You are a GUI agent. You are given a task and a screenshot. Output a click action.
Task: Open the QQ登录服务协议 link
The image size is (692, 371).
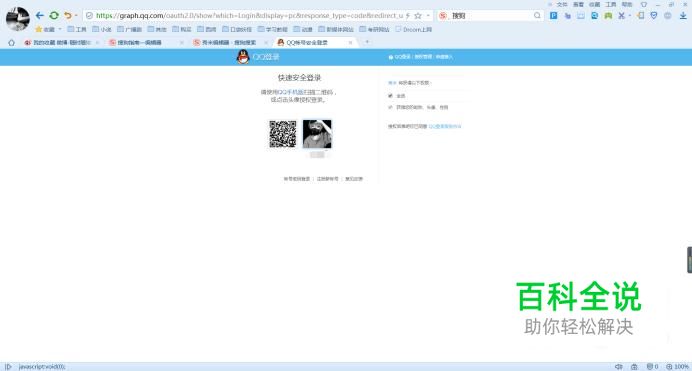(x=445, y=126)
